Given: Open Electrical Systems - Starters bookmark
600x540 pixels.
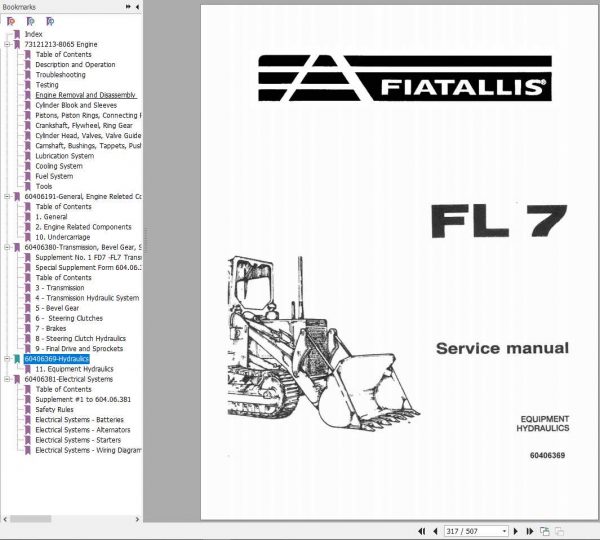Looking at the screenshot, I should click(78, 440).
